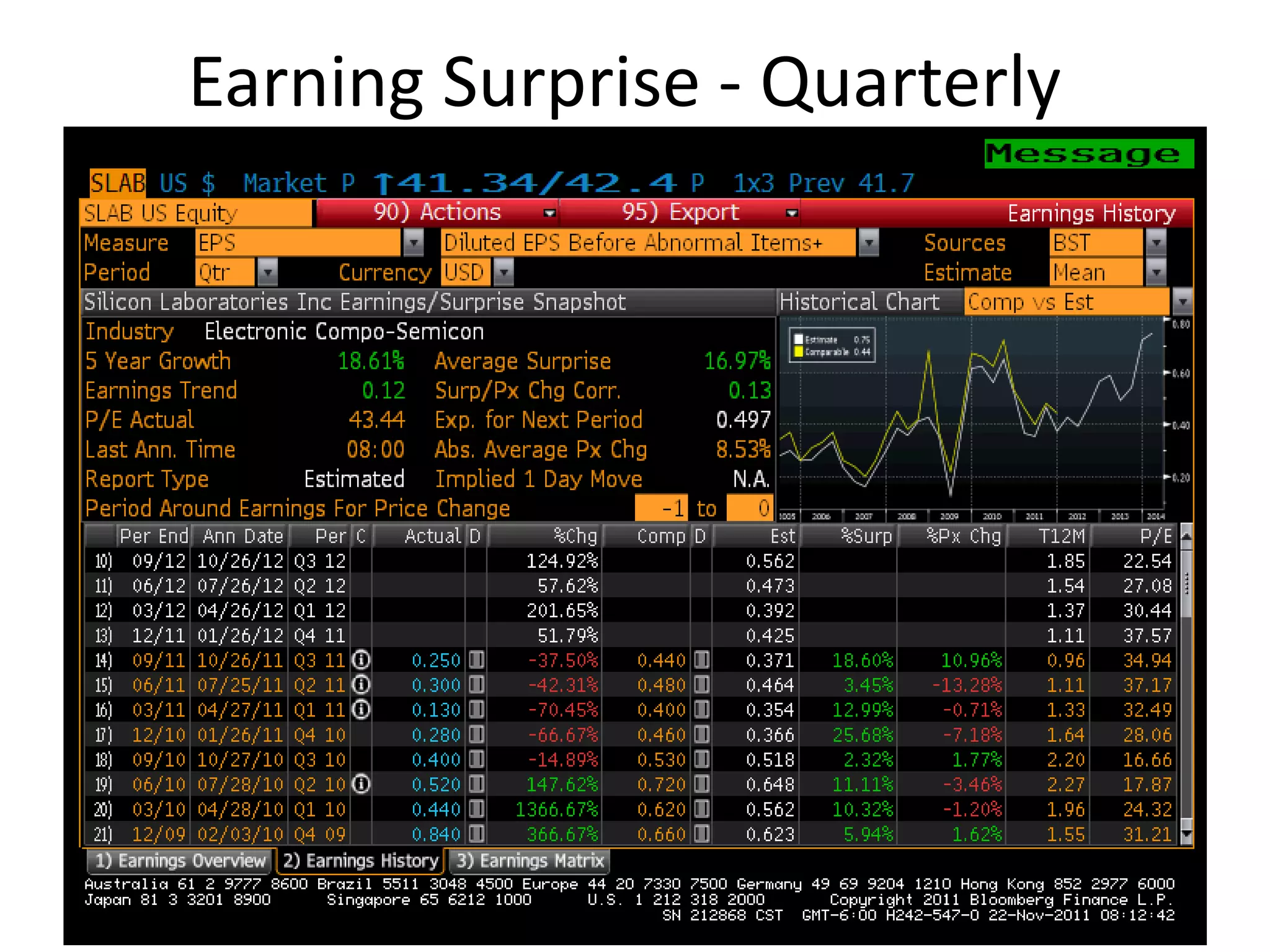Switch to Earnings Matrix tab

[530, 861]
